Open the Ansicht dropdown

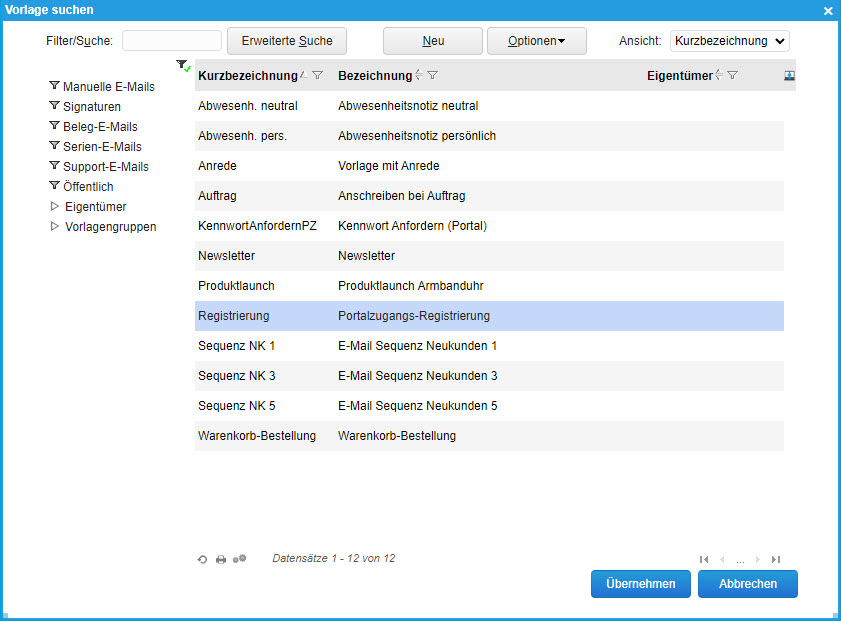coord(729,41)
